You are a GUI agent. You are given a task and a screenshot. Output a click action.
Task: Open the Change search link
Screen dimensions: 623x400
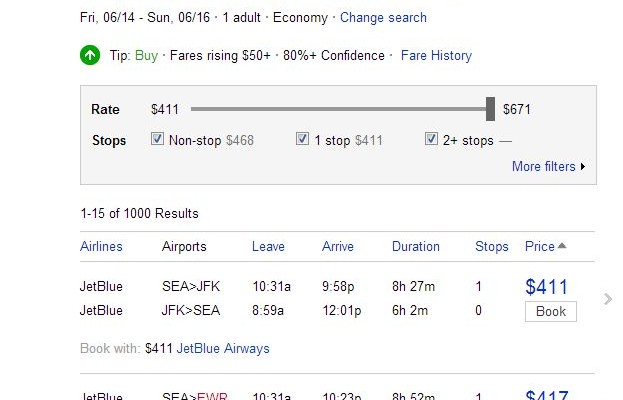[383, 18]
